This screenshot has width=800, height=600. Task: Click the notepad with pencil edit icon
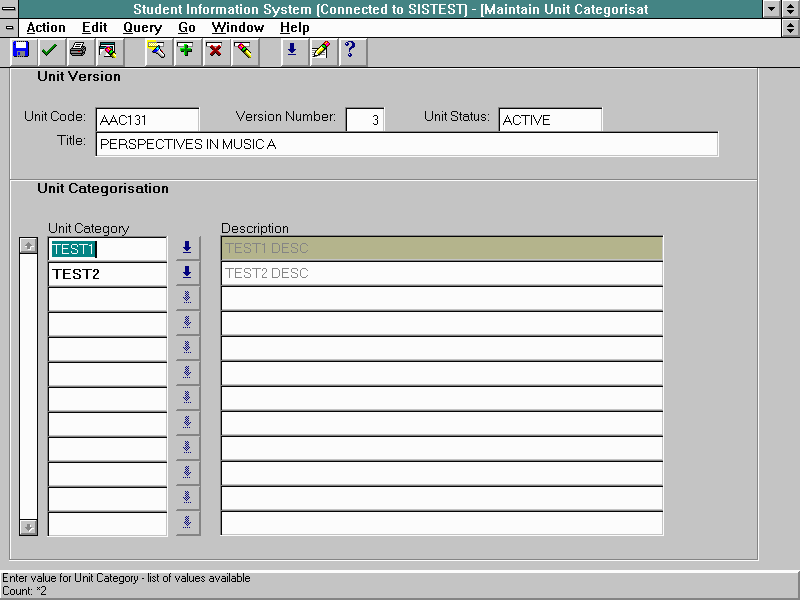click(320, 50)
